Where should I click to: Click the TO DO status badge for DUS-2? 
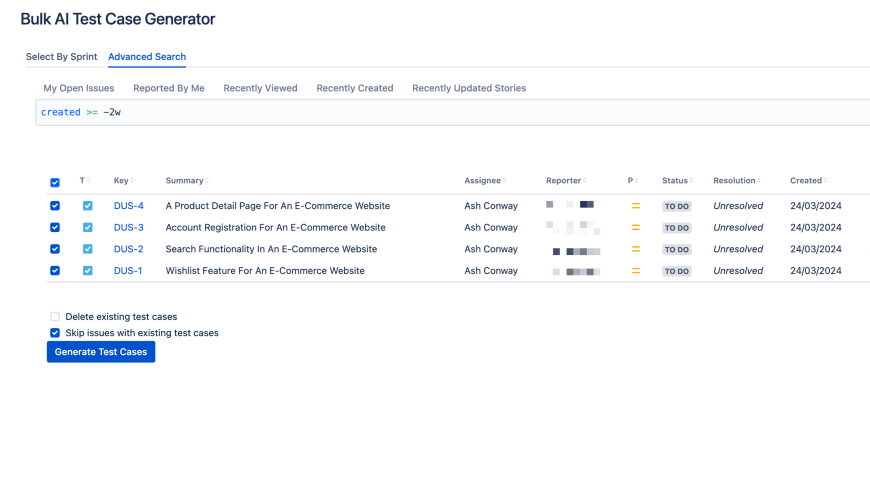[676, 250]
